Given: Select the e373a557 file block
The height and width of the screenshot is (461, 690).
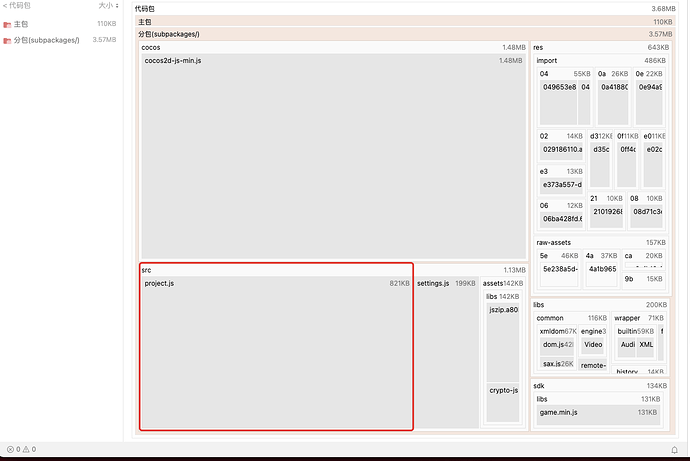Looking at the screenshot, I should [561, 186].
